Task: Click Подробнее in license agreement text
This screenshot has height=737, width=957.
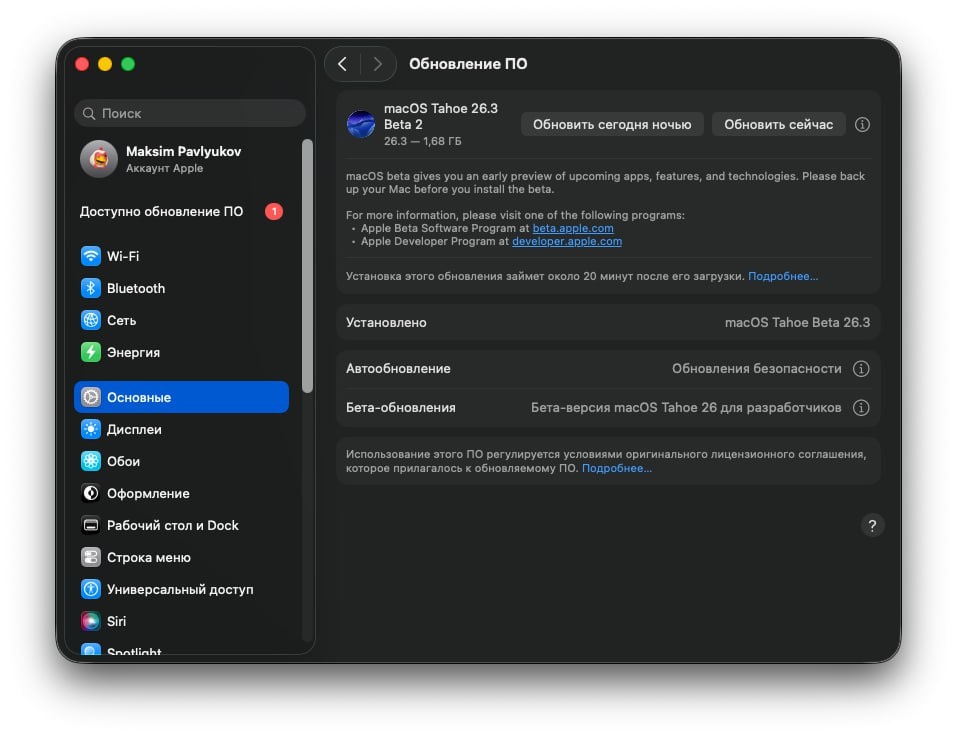Action: pos(616,469)
